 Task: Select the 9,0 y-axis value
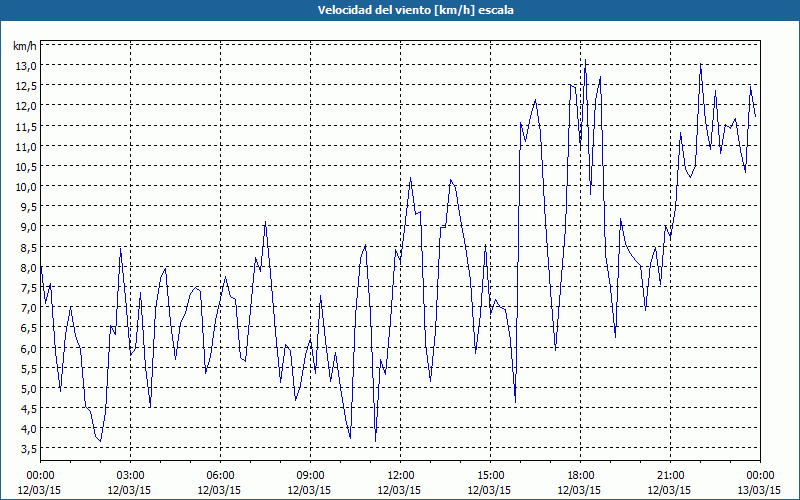tap(28, 227)
